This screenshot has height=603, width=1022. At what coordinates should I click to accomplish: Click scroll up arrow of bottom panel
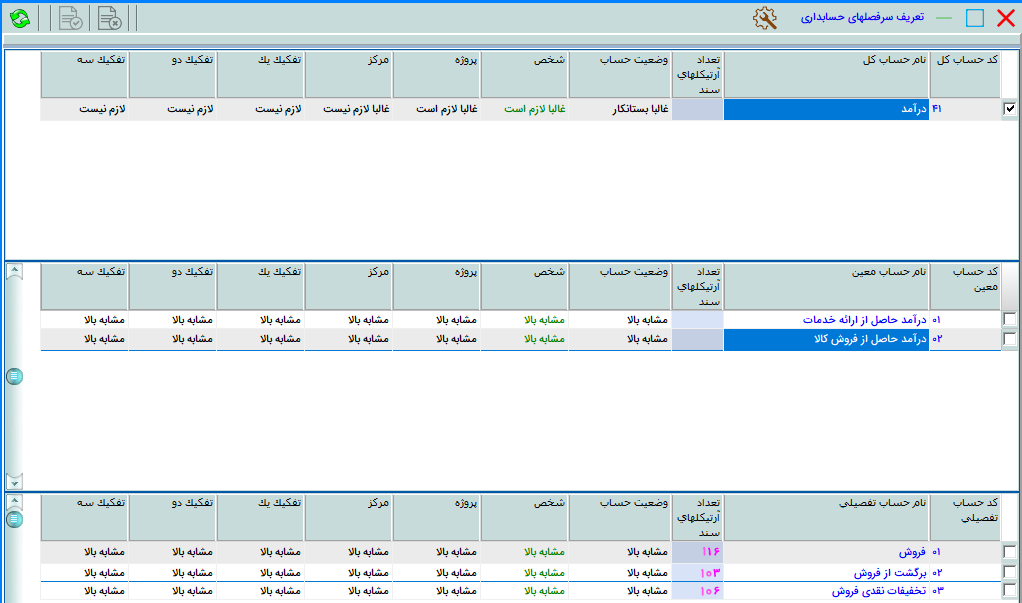pyautogui.click(x=14, y=502)
